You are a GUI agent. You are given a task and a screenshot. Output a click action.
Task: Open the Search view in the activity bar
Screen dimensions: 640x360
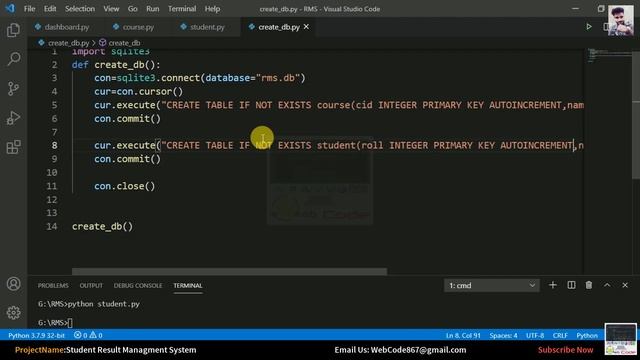[13, 59]
